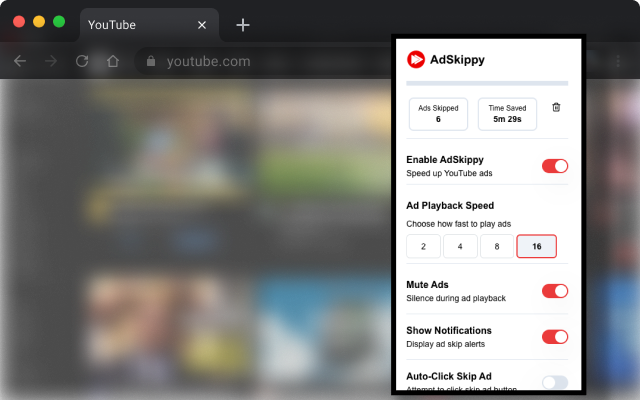
Task: Click the padlock icon in address bar
Action: coord(151,61)
